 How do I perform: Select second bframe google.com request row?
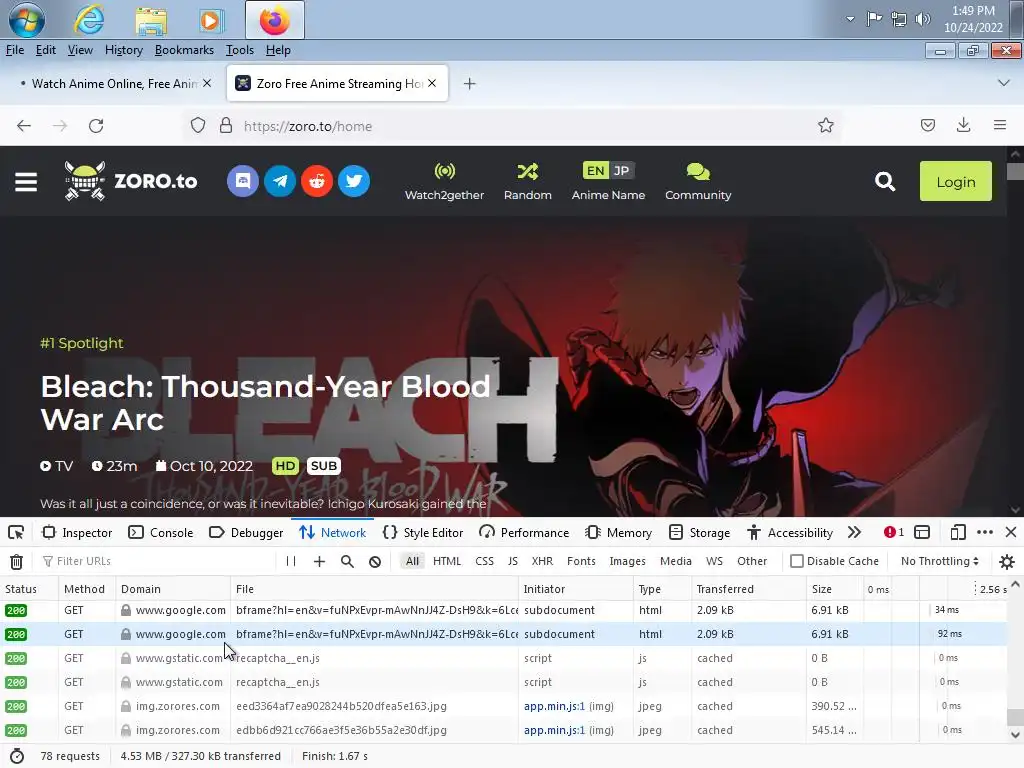click(x=503, y=634)
